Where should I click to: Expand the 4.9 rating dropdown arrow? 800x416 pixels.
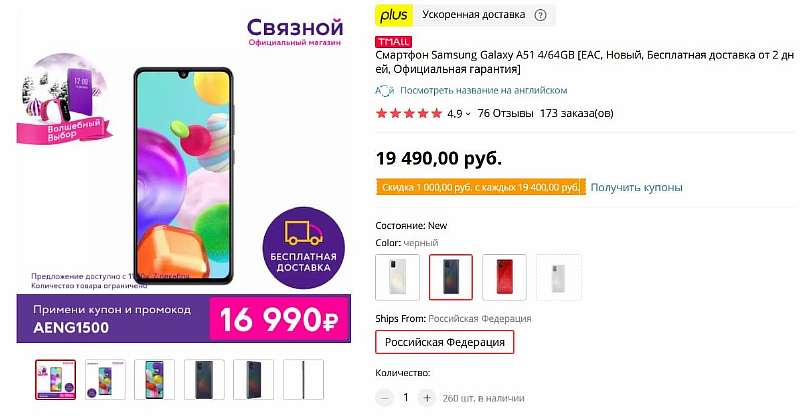(x=468, y=114)
